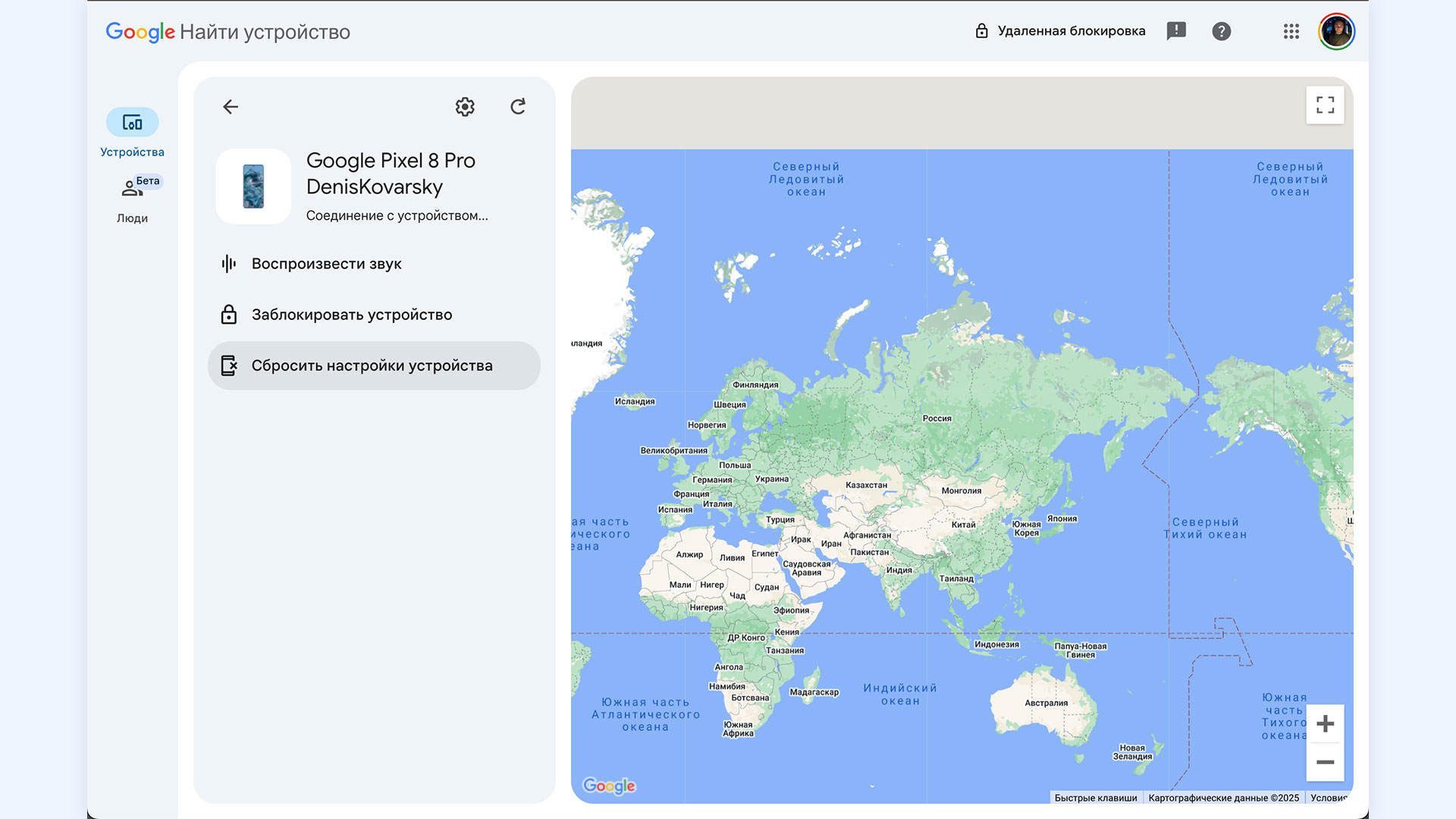This screenshot has height=819, width=1456.
Task: Click the Соединение с устройством status text
Action: tap(397, 215)
